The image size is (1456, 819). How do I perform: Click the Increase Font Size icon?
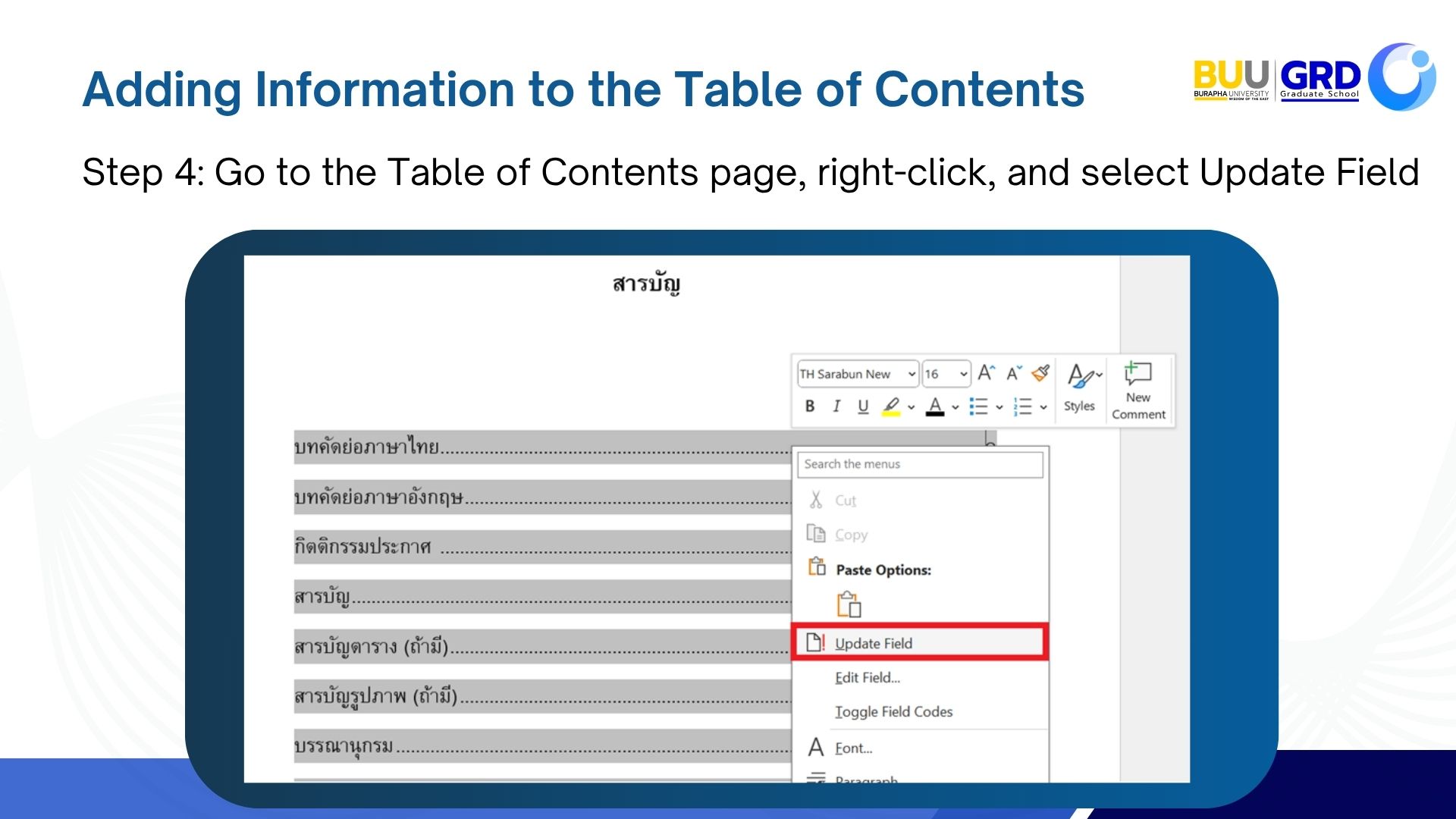985,373
